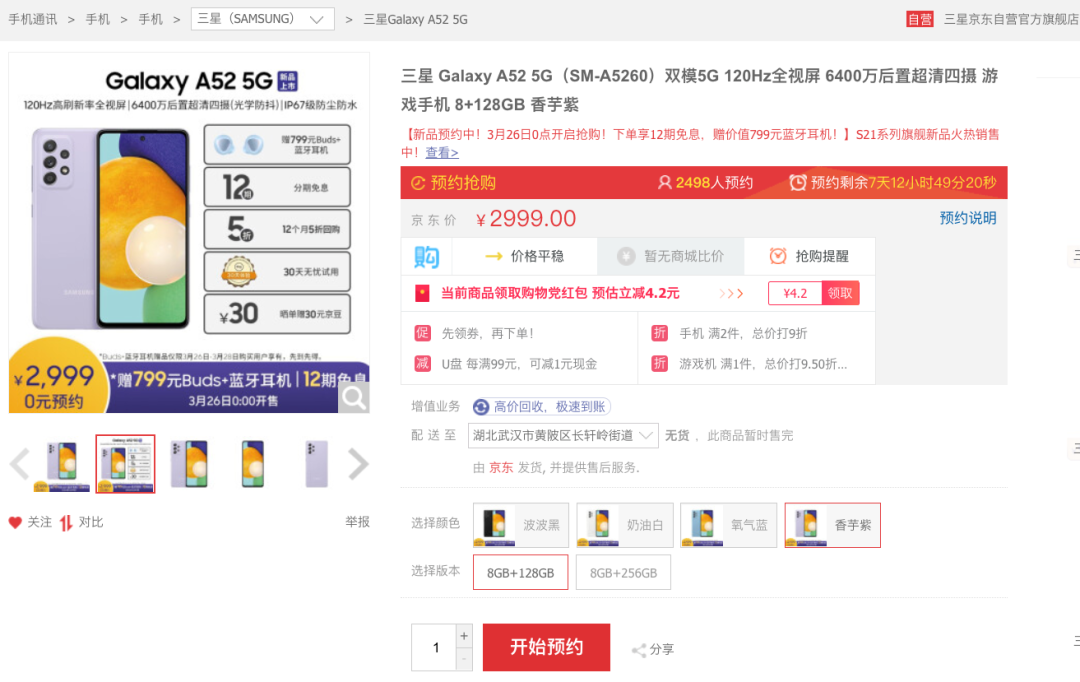Click the 京东 link in the shipping note
The height and width of the screenshot is (682, 1080).
501,468
